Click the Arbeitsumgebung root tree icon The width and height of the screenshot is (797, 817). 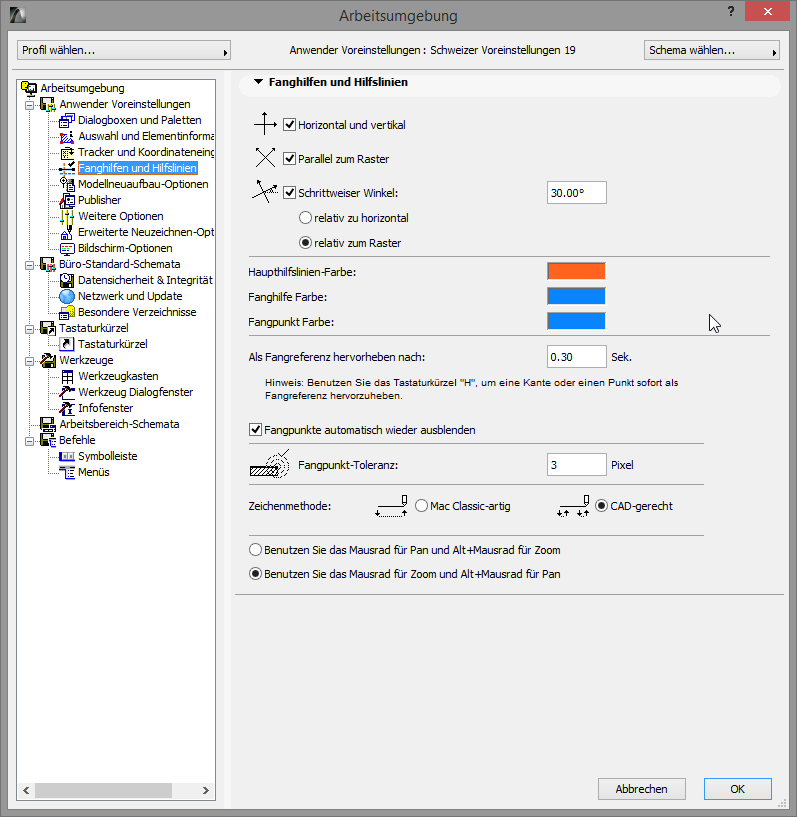(x=29, y=88)
